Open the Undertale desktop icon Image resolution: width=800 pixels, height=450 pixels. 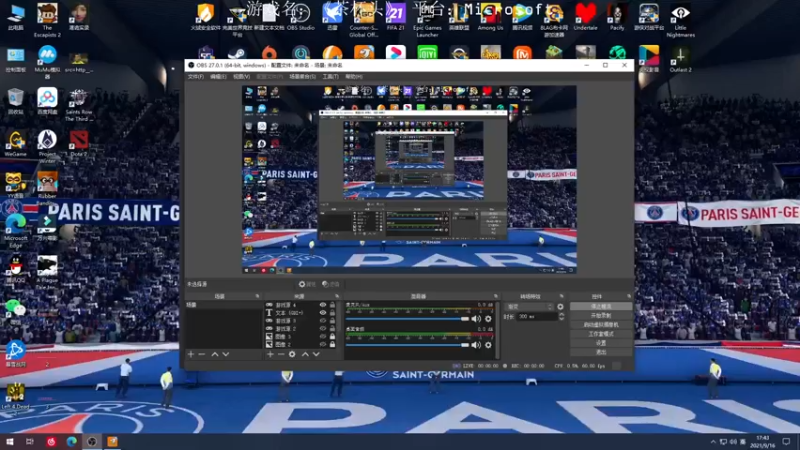585,17
